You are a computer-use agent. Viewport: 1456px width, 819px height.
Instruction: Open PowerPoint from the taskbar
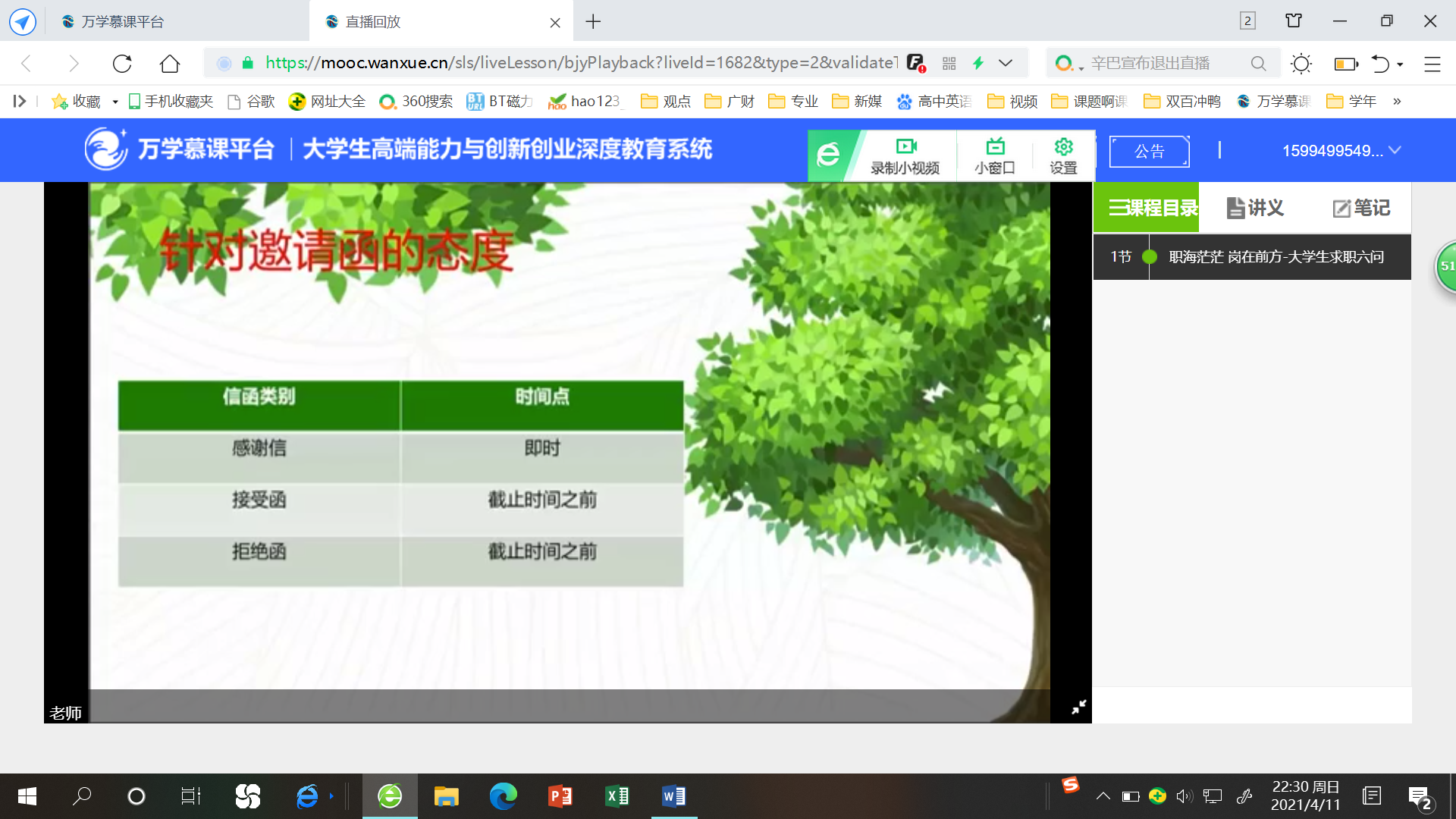(x=560, y=796)
